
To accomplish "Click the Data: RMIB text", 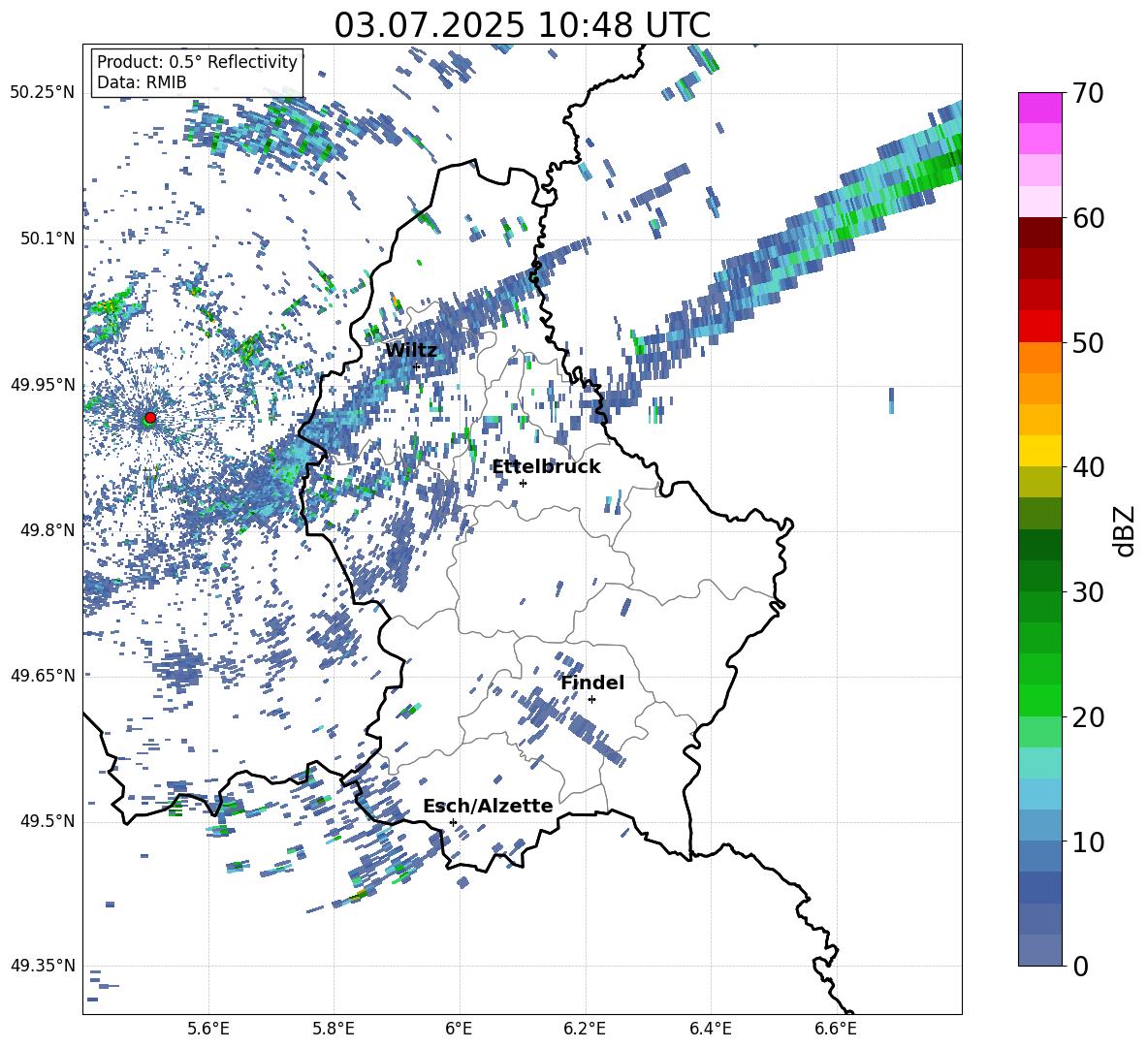I will tap(142, 82).
